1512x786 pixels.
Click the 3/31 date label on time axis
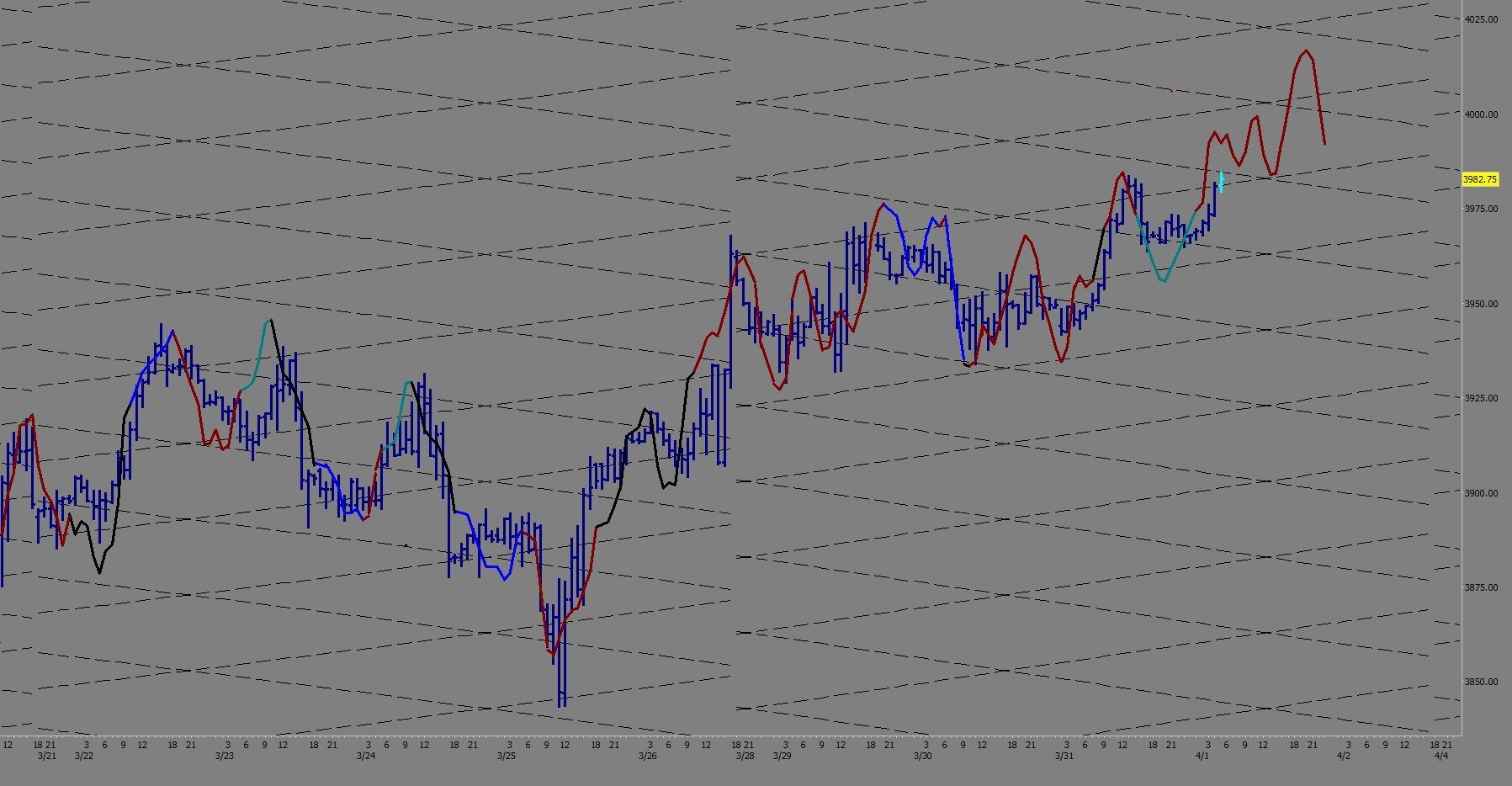click(x=1064, y=756)
